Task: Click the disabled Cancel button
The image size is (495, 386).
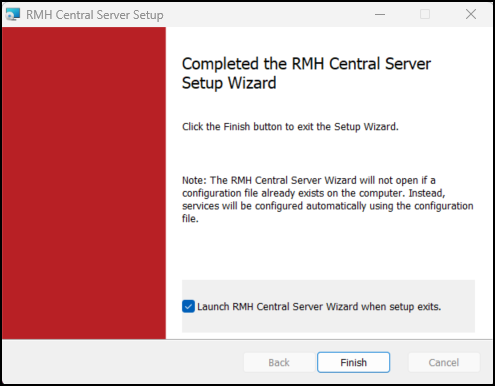Action: 444,362
